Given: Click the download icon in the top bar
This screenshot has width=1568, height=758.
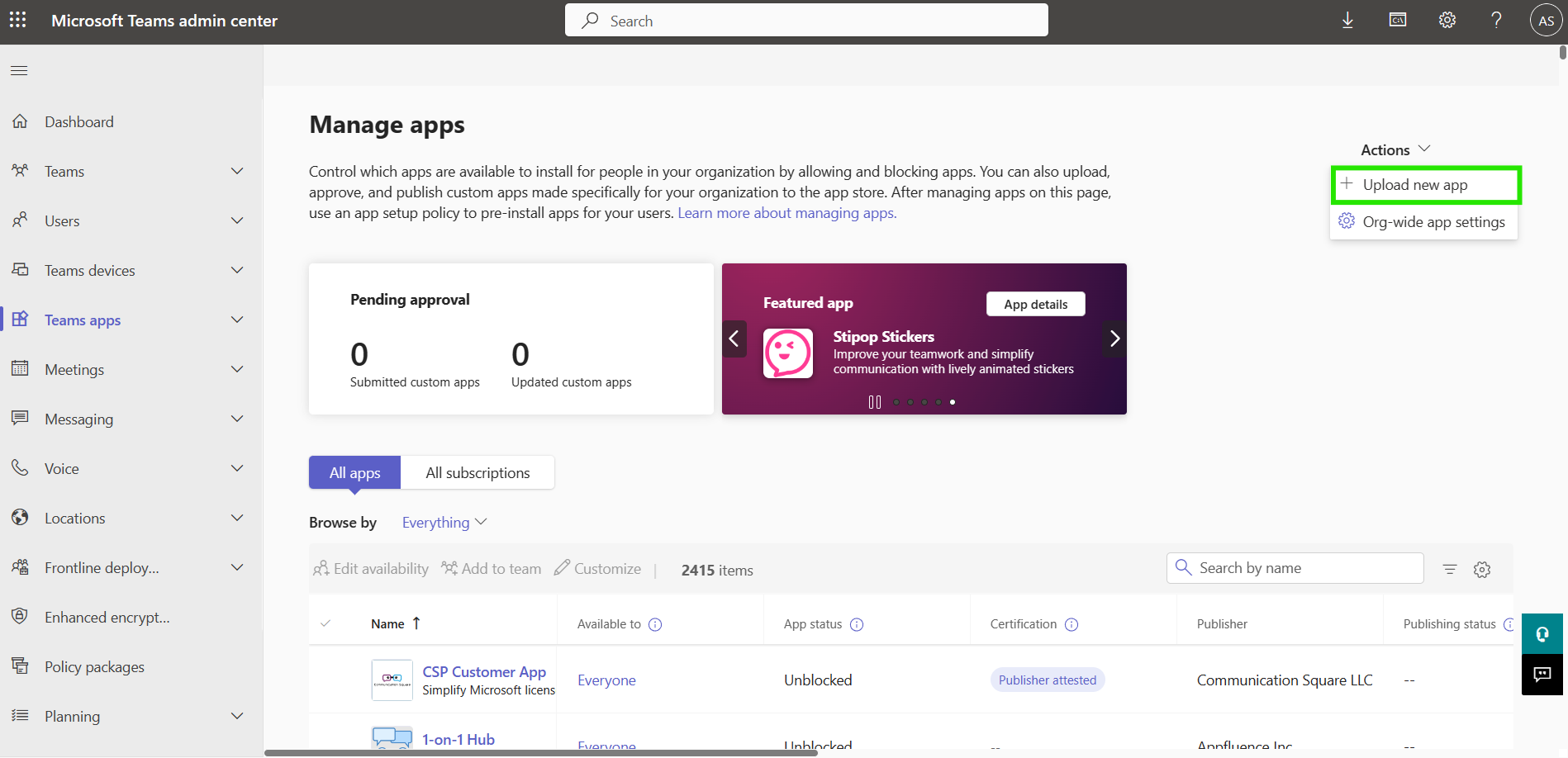Looking at the screenshot, I should [1347, 20].
